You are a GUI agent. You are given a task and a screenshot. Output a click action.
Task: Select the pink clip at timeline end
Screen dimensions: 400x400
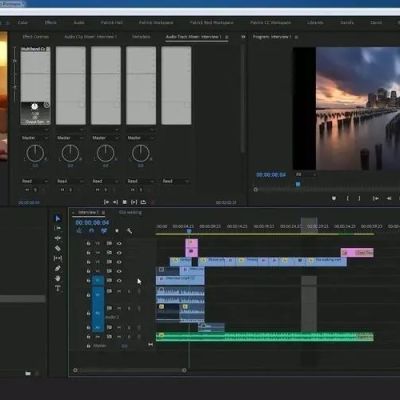tap(357, 253)
